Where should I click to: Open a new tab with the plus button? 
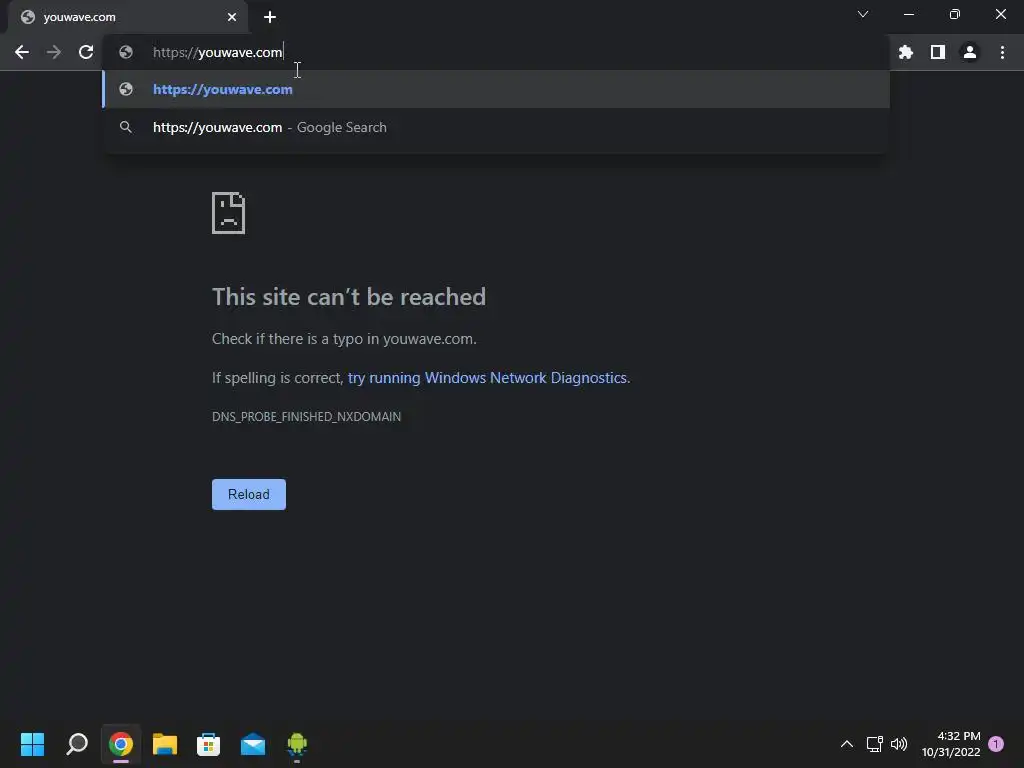coord(270,17)
